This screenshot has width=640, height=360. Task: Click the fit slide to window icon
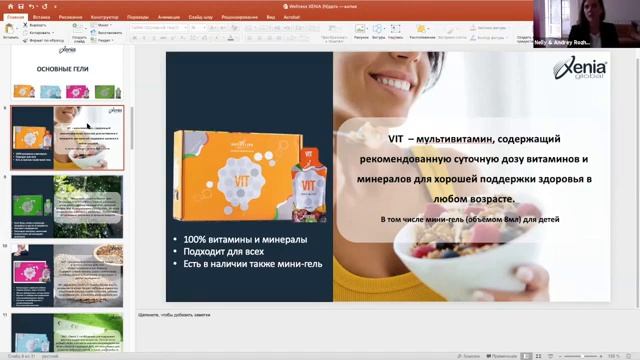[x=629, y=356]
